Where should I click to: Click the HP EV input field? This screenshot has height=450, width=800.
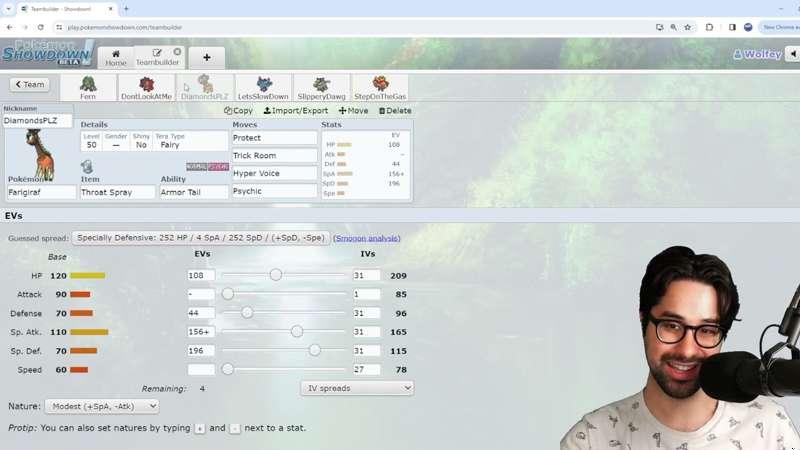pyautogui.click(x=201, y=276)
